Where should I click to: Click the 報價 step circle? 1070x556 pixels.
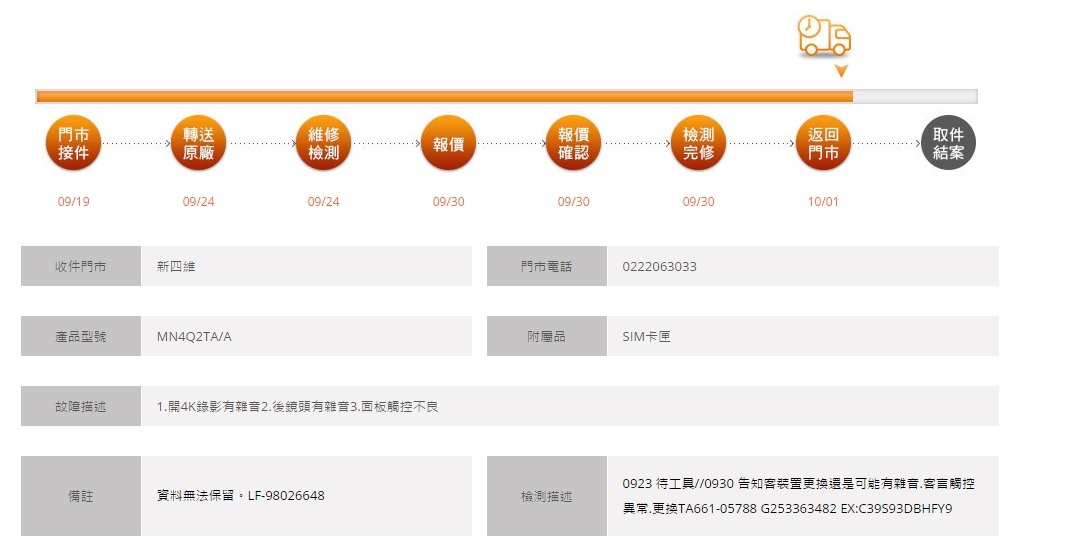click(x=448, y=143)
